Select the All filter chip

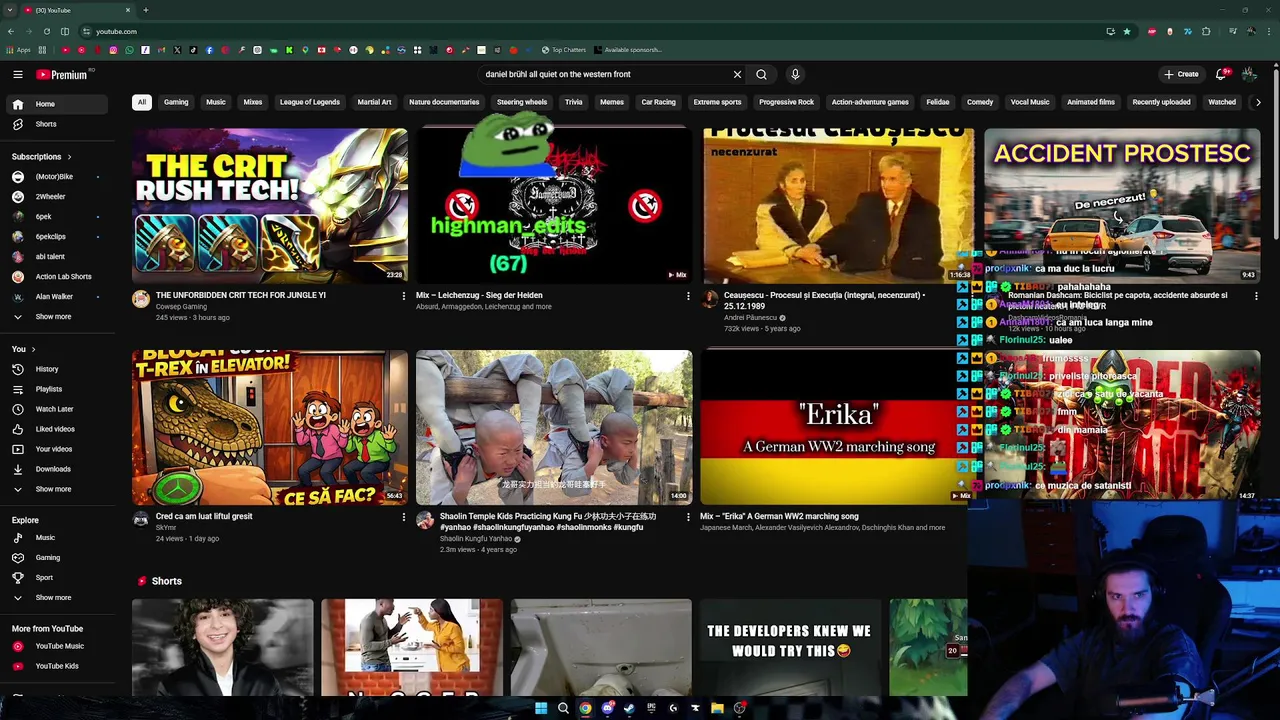(x=142, y=102)
